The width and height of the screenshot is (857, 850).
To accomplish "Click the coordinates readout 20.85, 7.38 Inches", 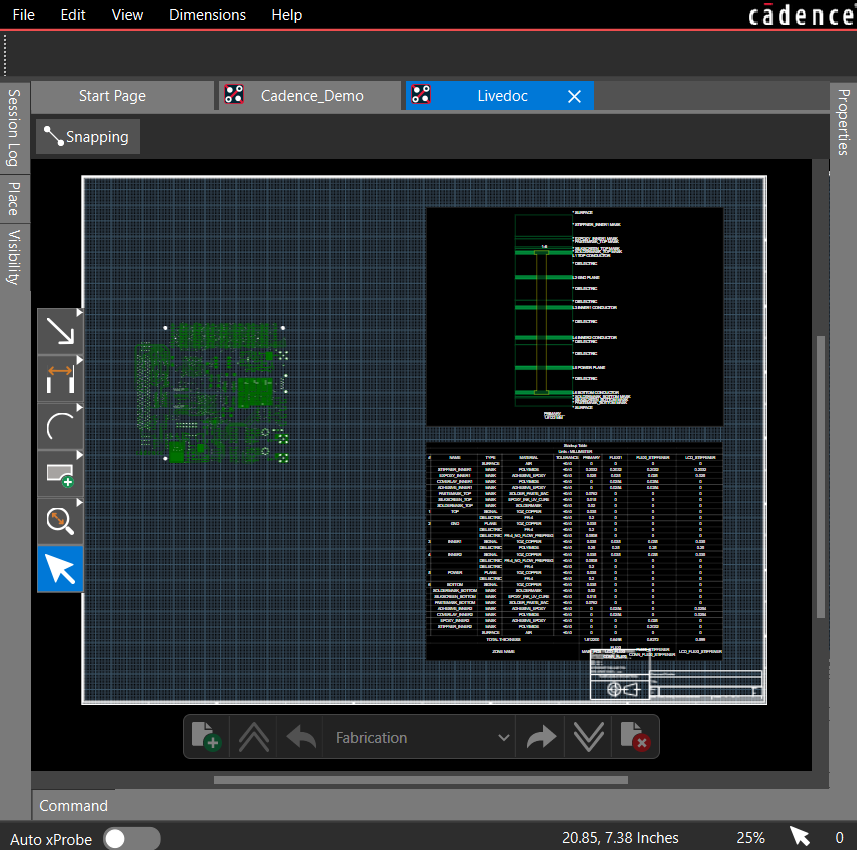I will (620, 837).
